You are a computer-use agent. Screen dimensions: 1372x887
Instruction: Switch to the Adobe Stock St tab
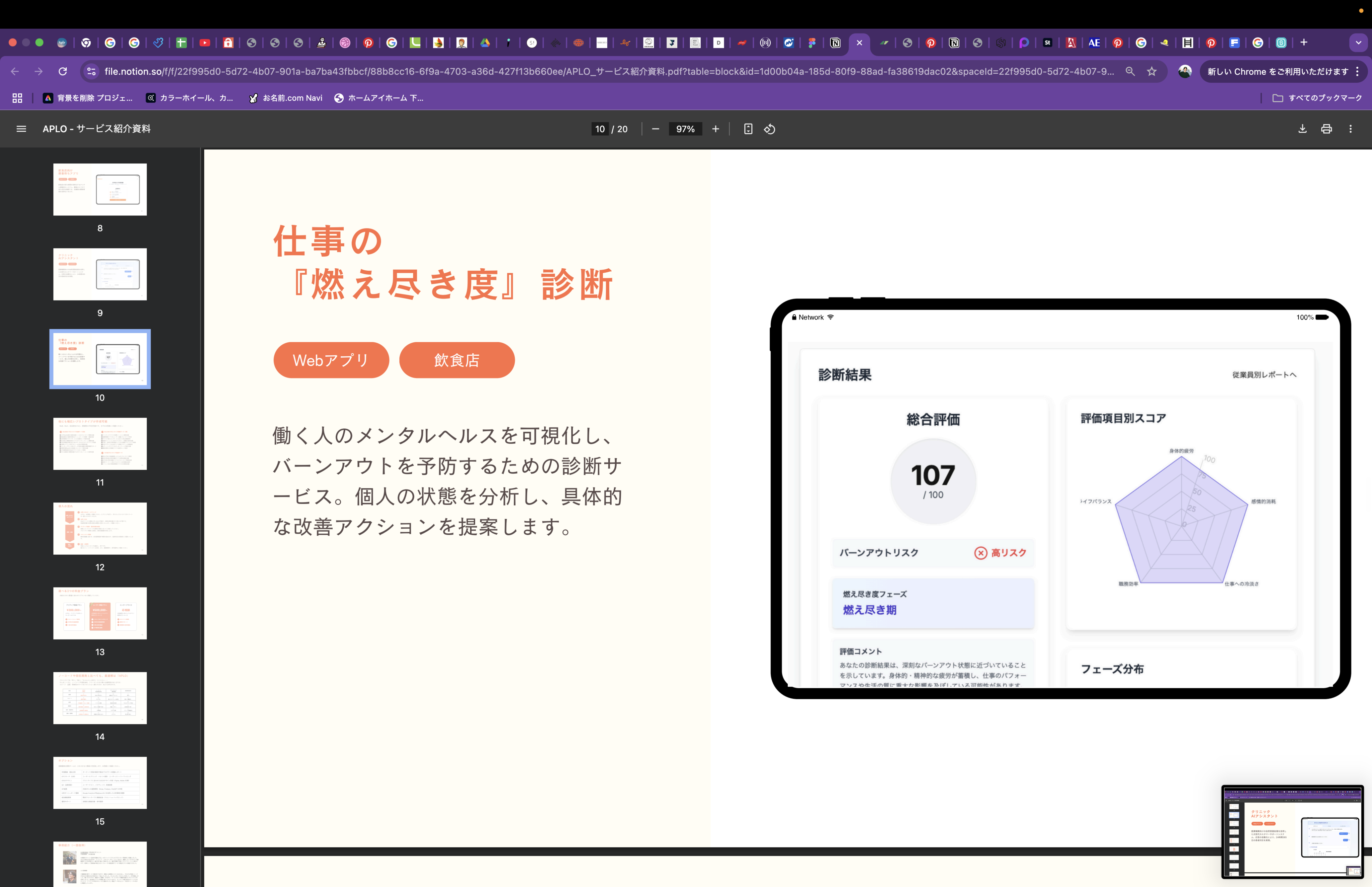point(1047,43)
